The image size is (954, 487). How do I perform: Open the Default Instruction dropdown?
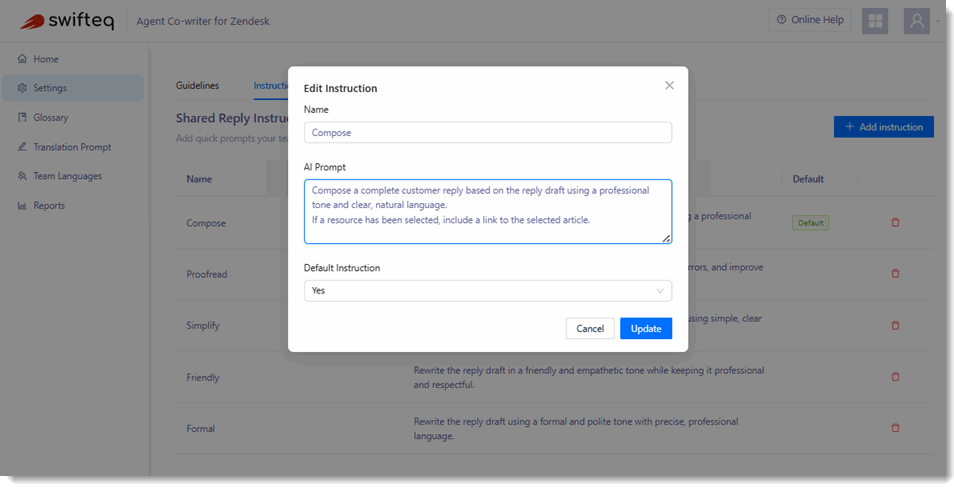pos(488,291)
